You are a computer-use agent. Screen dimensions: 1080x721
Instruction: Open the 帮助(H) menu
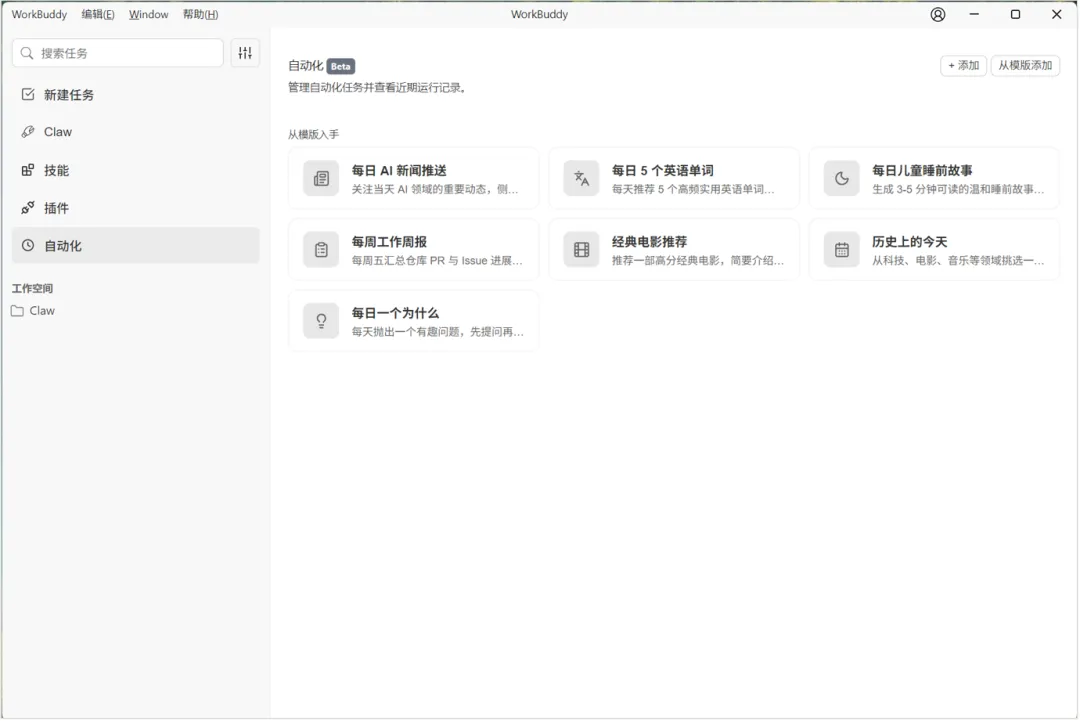[200, 14]
